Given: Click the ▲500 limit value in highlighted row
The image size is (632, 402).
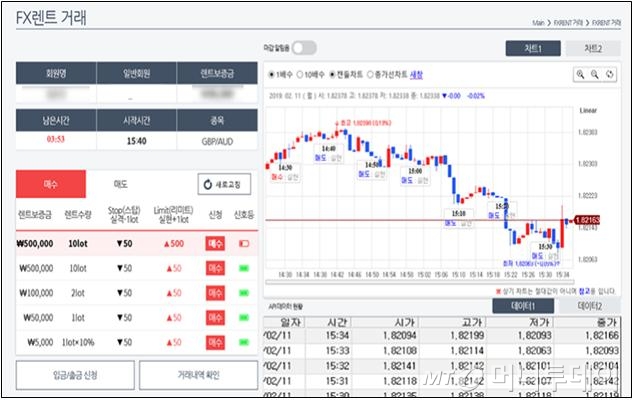Looking at the screenshot, I should (x=174, y=244).
